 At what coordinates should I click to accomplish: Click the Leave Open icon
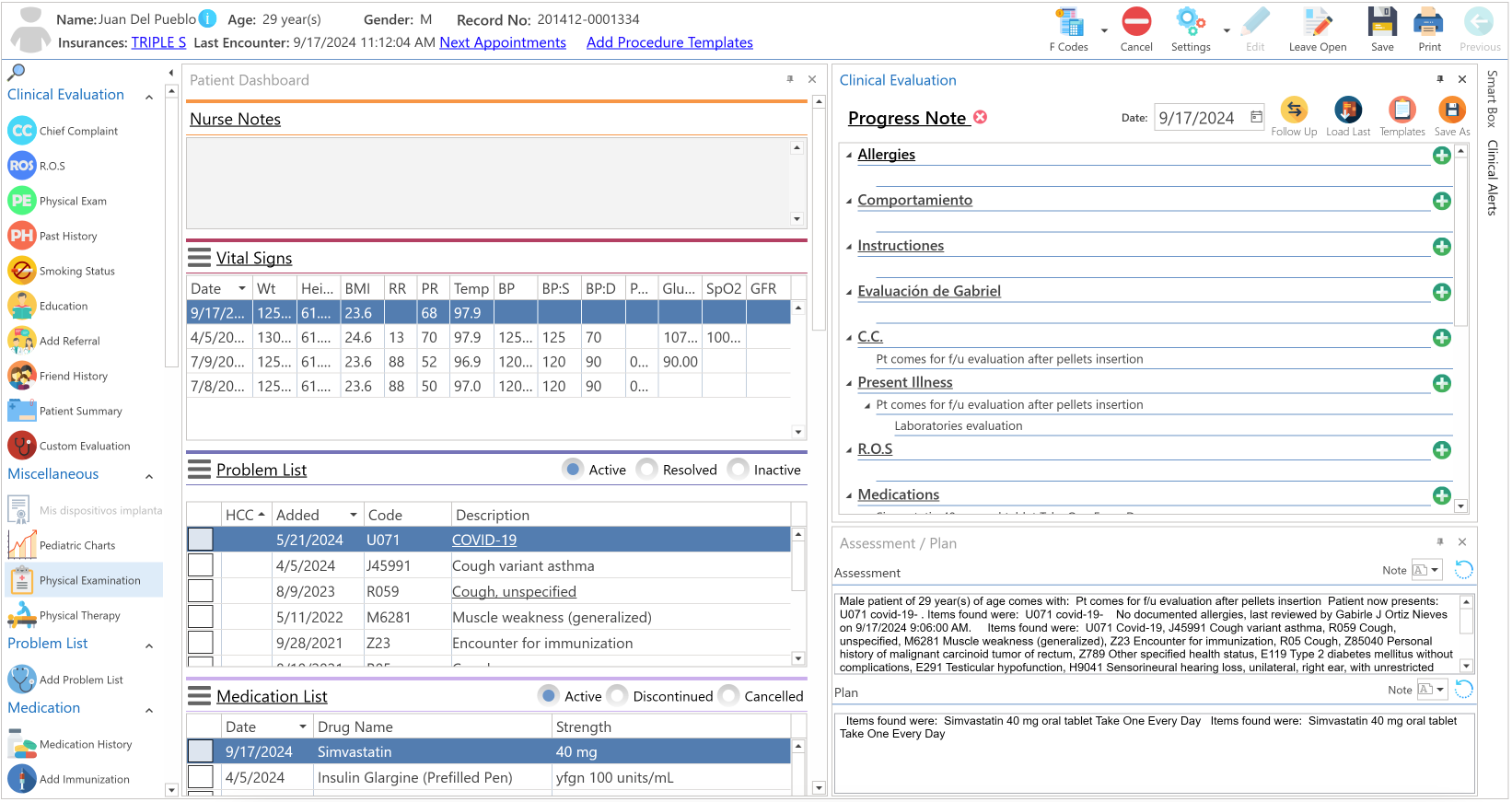click(x=1317, y=23)
